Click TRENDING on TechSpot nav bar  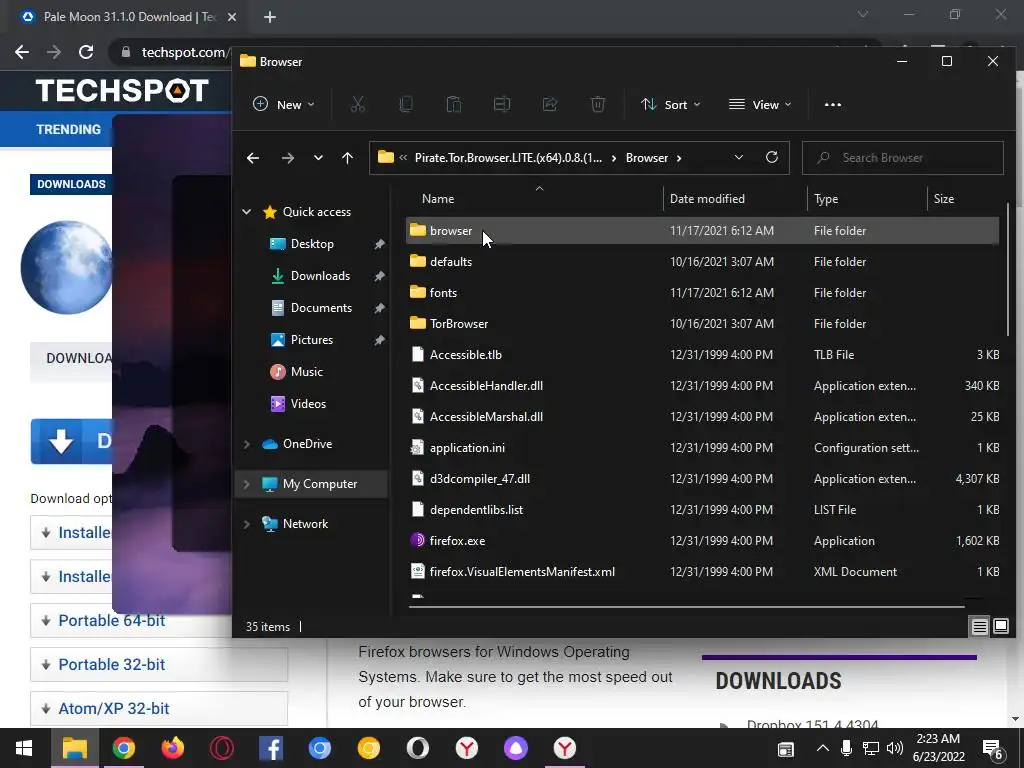69,129
